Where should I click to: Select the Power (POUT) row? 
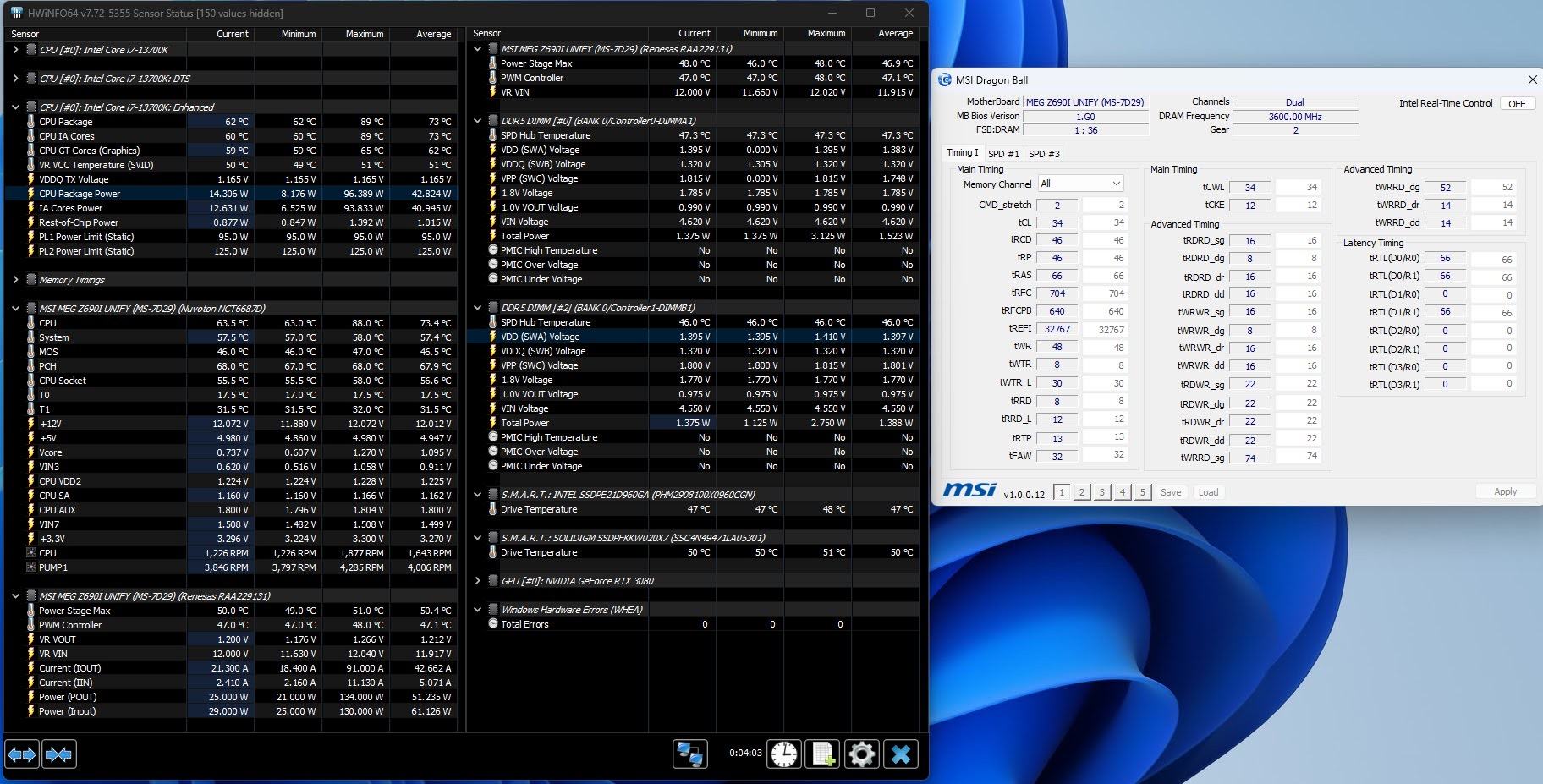230,697
